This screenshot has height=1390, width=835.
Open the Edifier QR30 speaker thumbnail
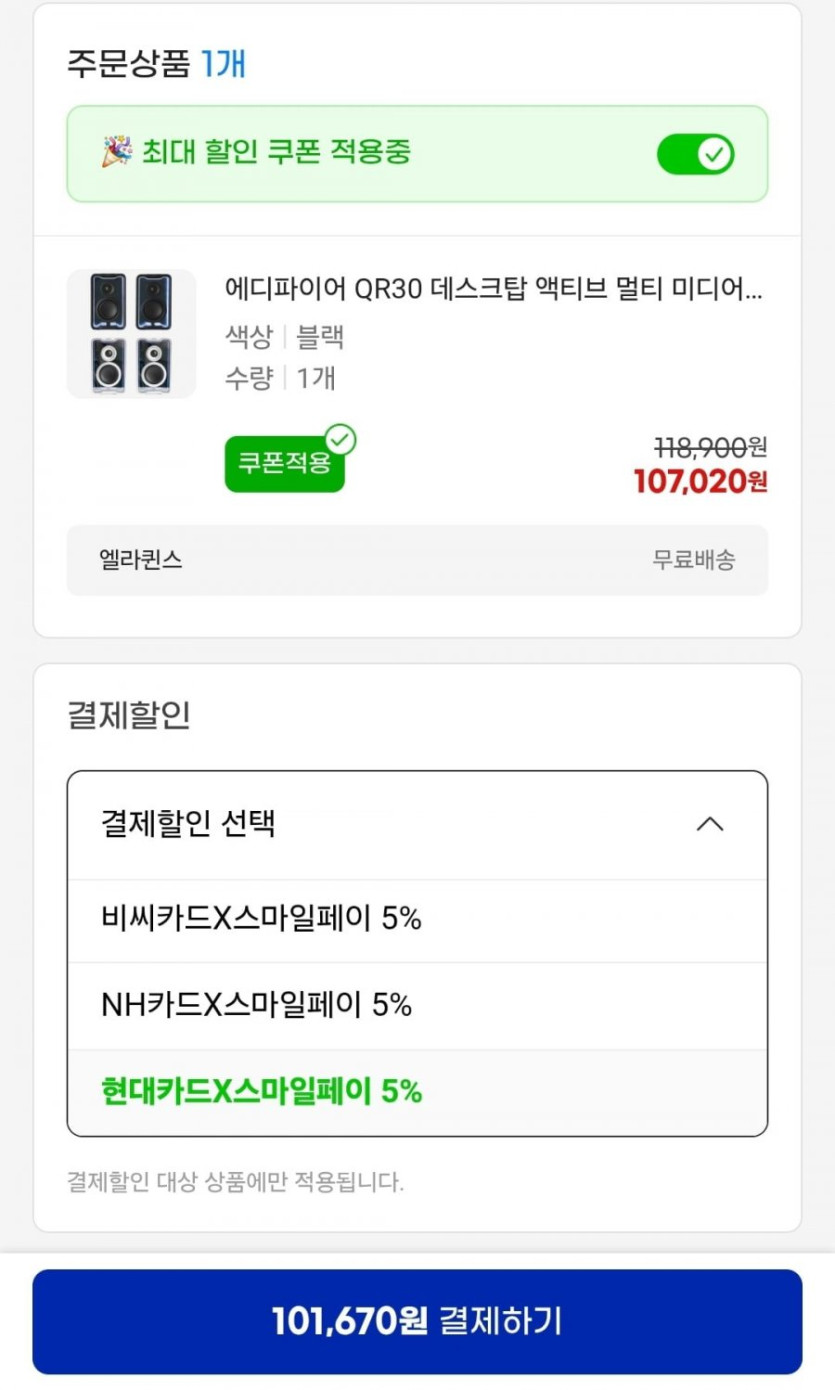pyautogui.click(x=131, y=334)
